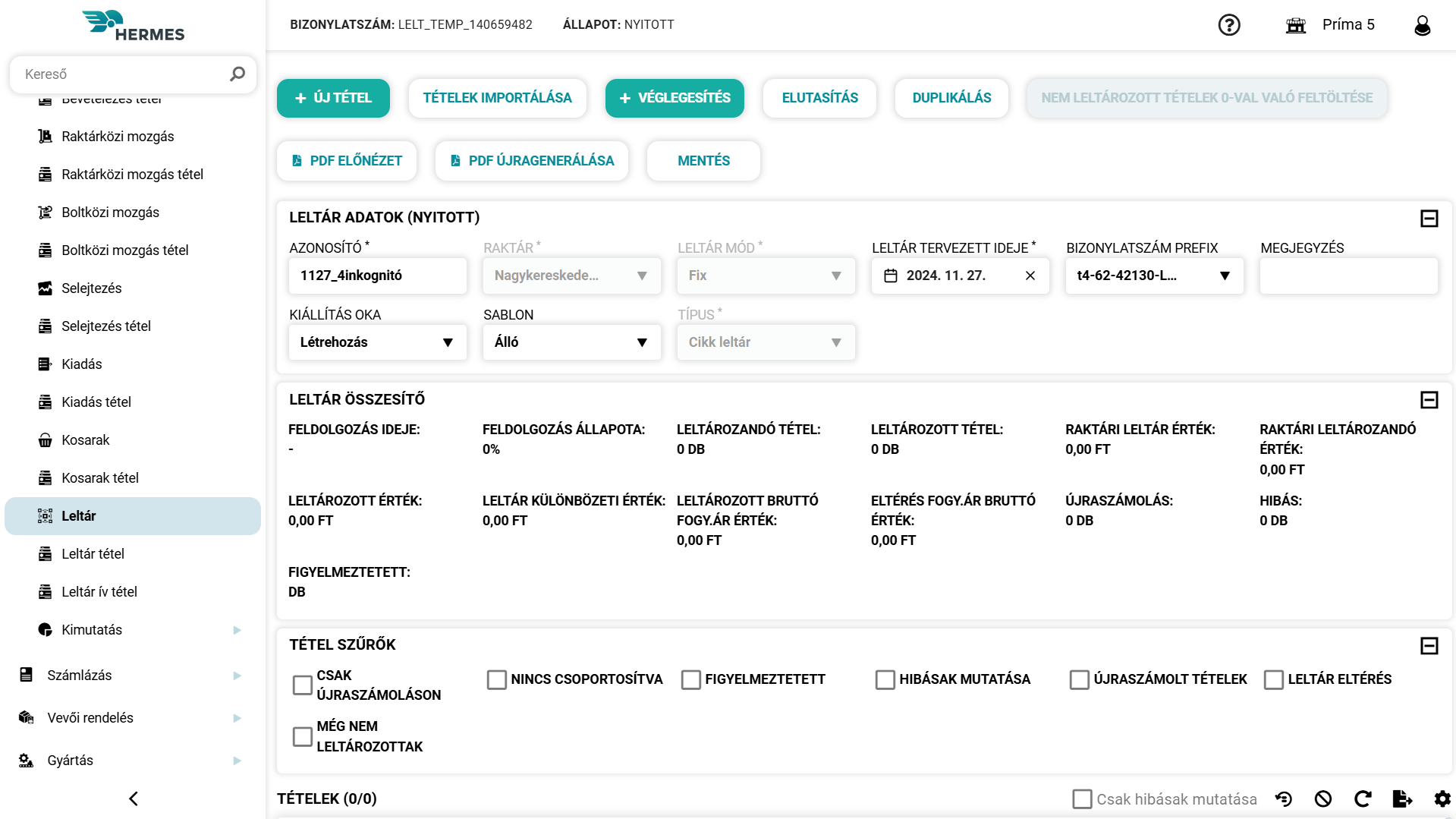Viewport: 1456px width, 819px height.
Task: Click the store icon next to Príma 5
Action: 1295,25
